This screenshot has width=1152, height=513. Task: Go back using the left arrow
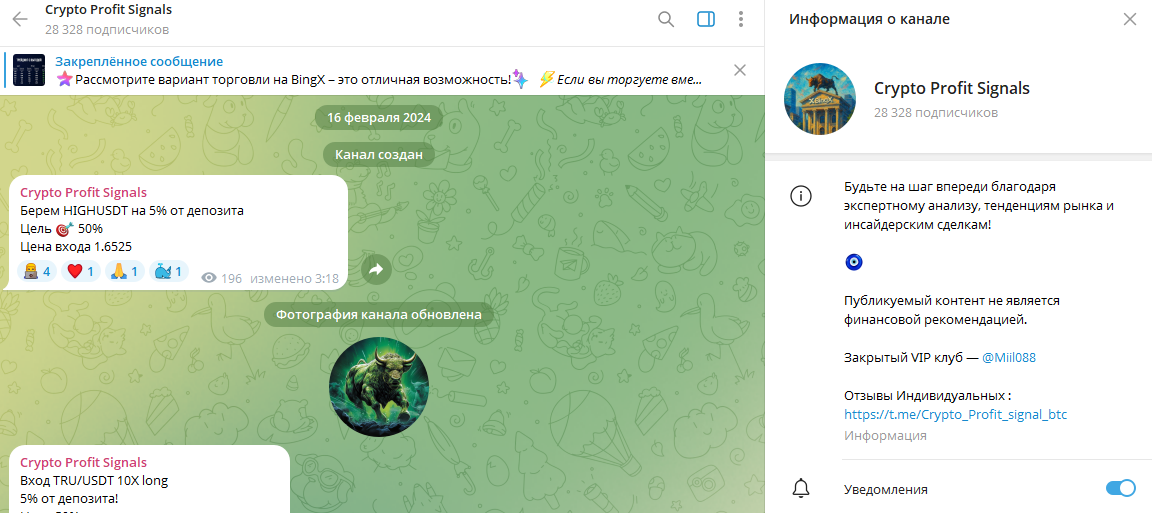point(20,19)
